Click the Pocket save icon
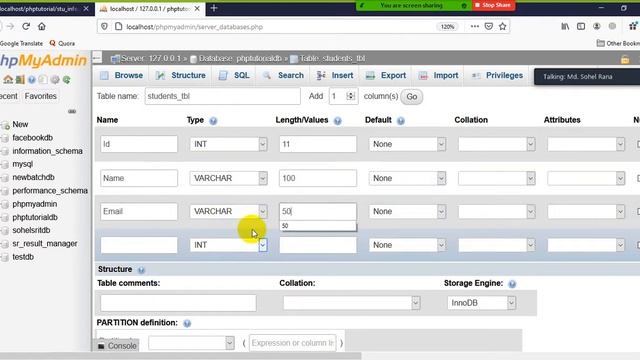The width and height of the screenshot is (640, 360). coord(489,27)
